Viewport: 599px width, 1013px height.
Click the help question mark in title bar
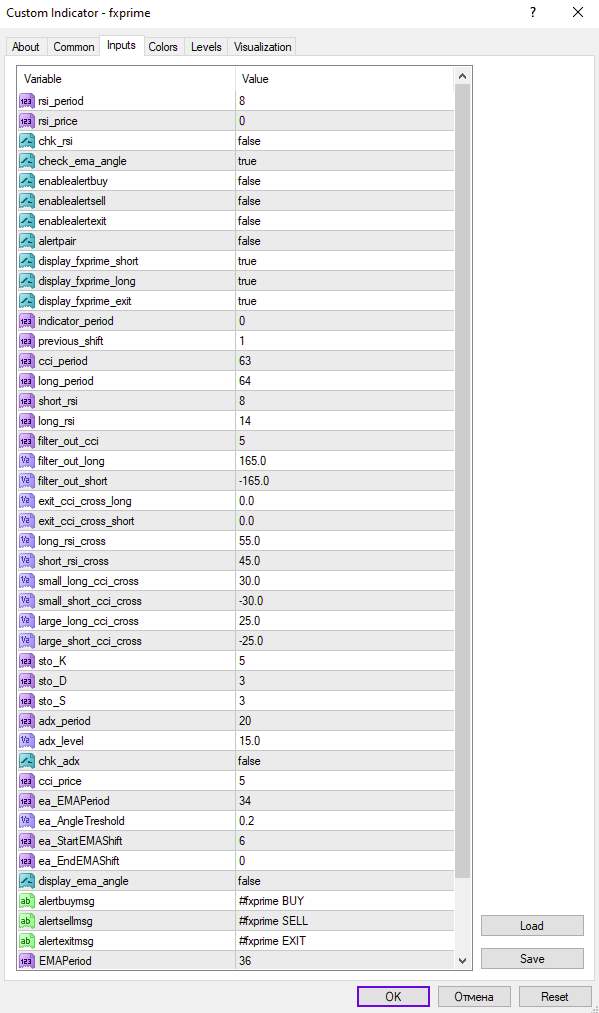(x=532, y=12)
